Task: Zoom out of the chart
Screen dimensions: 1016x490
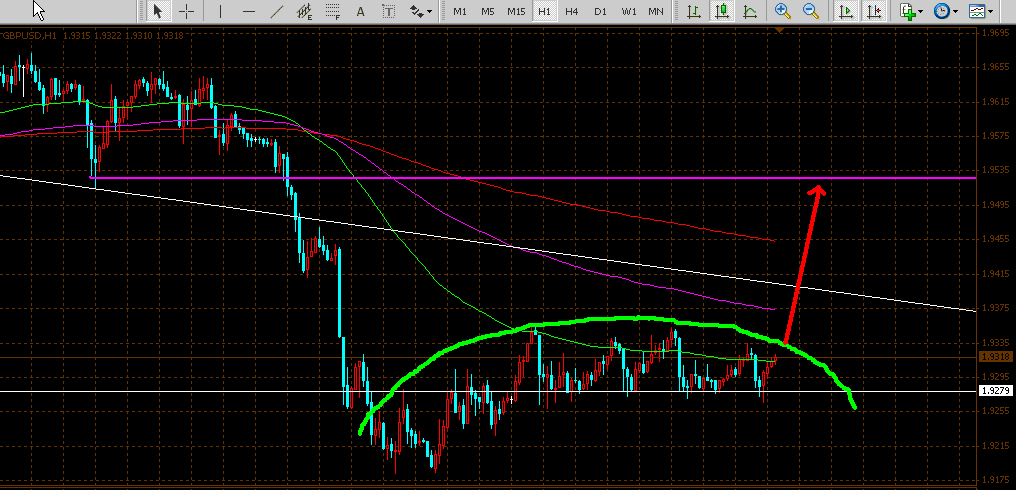Action: point(811,11)
